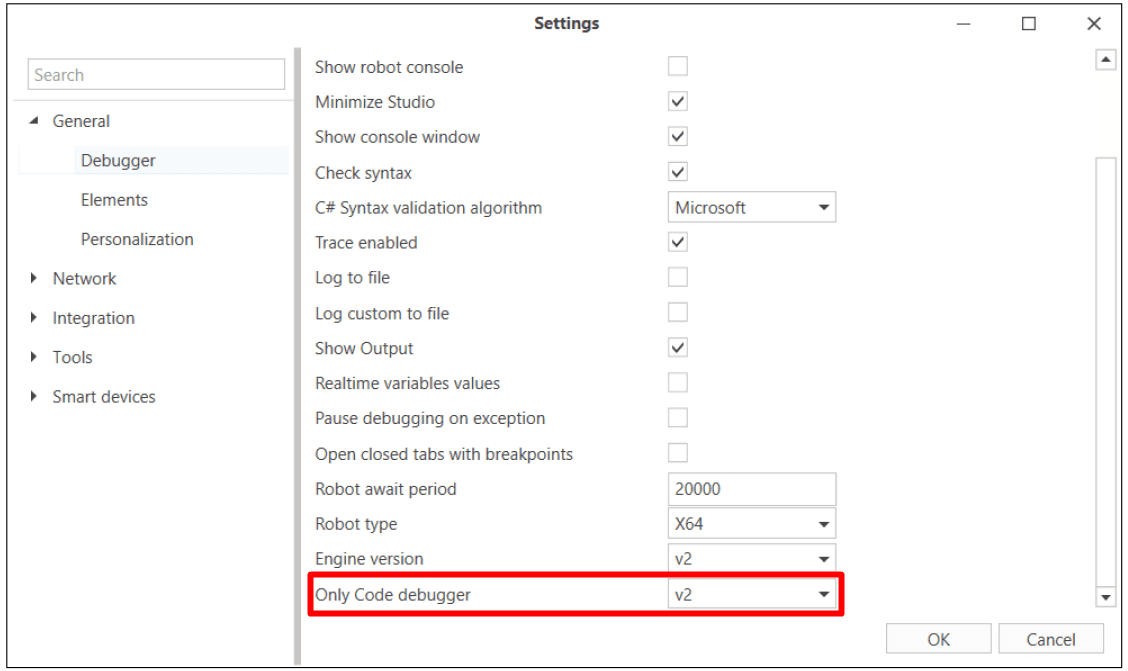Click the vertical scrollbar thumb
The image size is (1128, 671).
(1105, 370)
